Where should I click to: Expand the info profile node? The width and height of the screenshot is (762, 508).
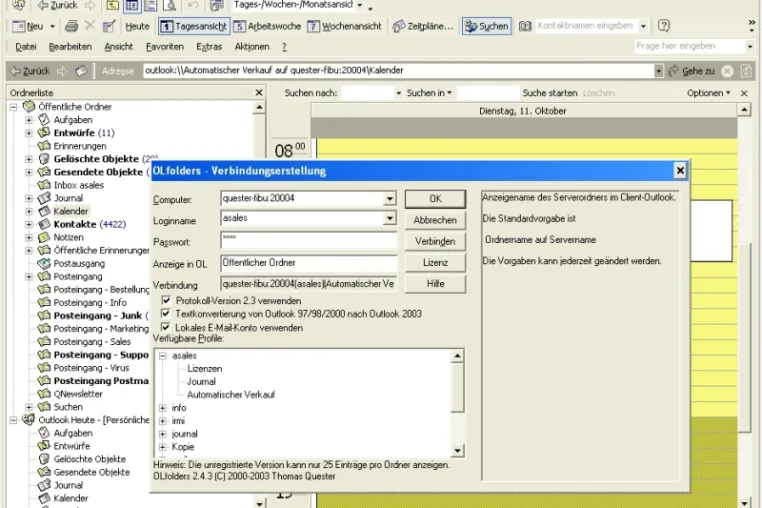click(163, 408)
